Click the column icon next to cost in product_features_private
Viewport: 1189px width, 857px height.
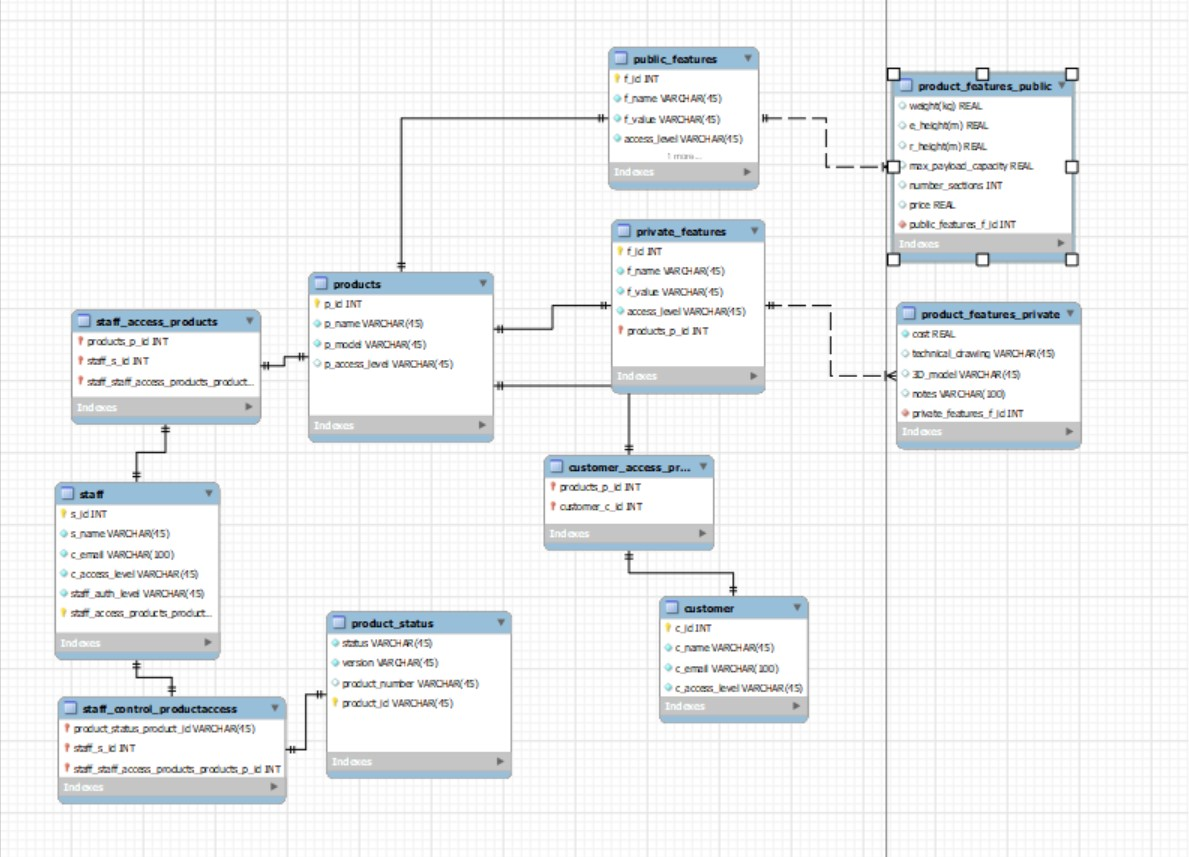[x=906, y=333]
